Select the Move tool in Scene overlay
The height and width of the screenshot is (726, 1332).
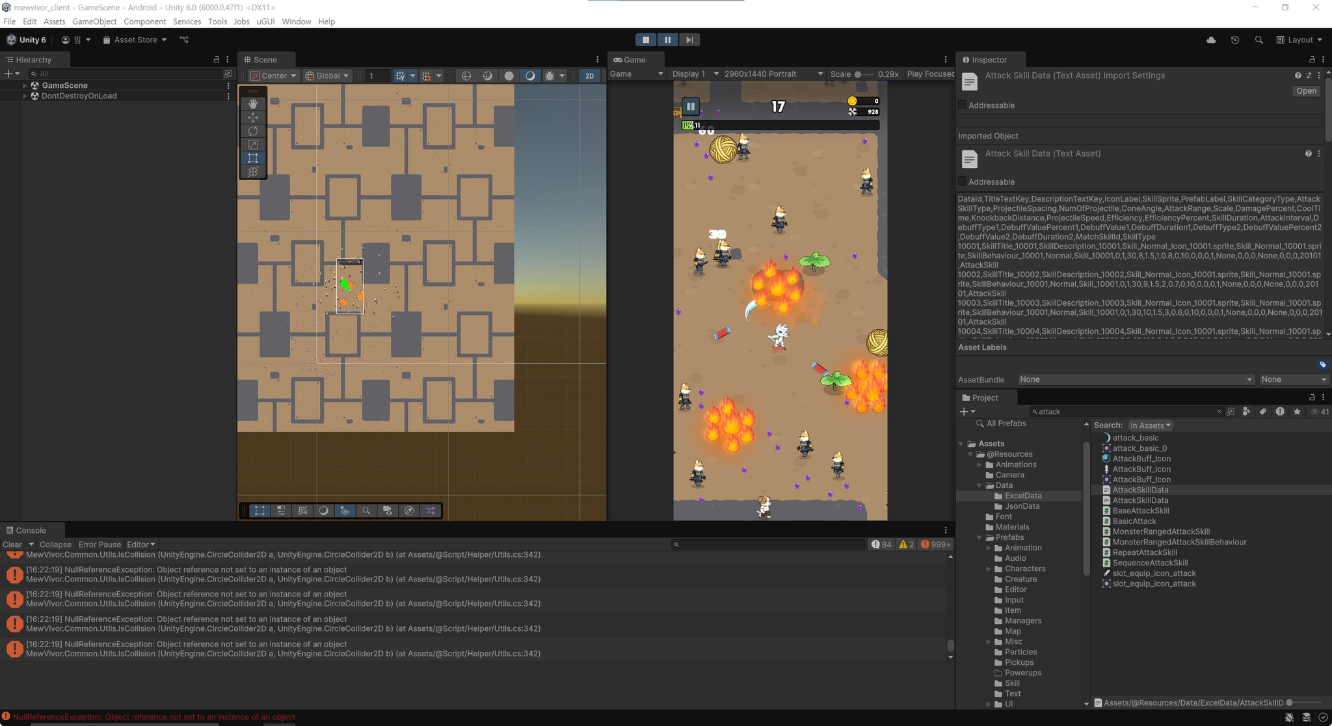(x=253, y=117)
